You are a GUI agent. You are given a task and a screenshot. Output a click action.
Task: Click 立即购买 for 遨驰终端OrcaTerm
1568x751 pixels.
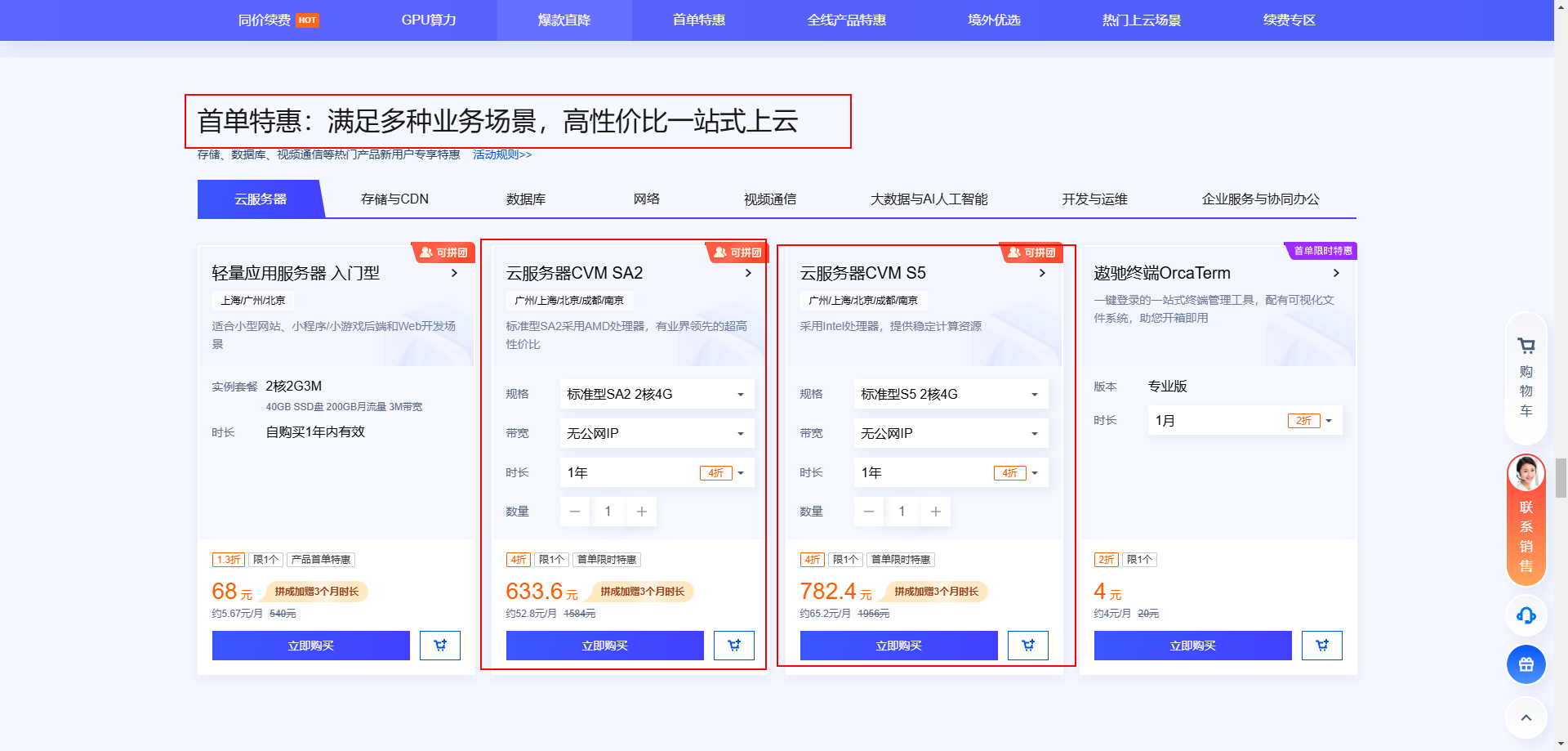click(x=1193, y=646)
